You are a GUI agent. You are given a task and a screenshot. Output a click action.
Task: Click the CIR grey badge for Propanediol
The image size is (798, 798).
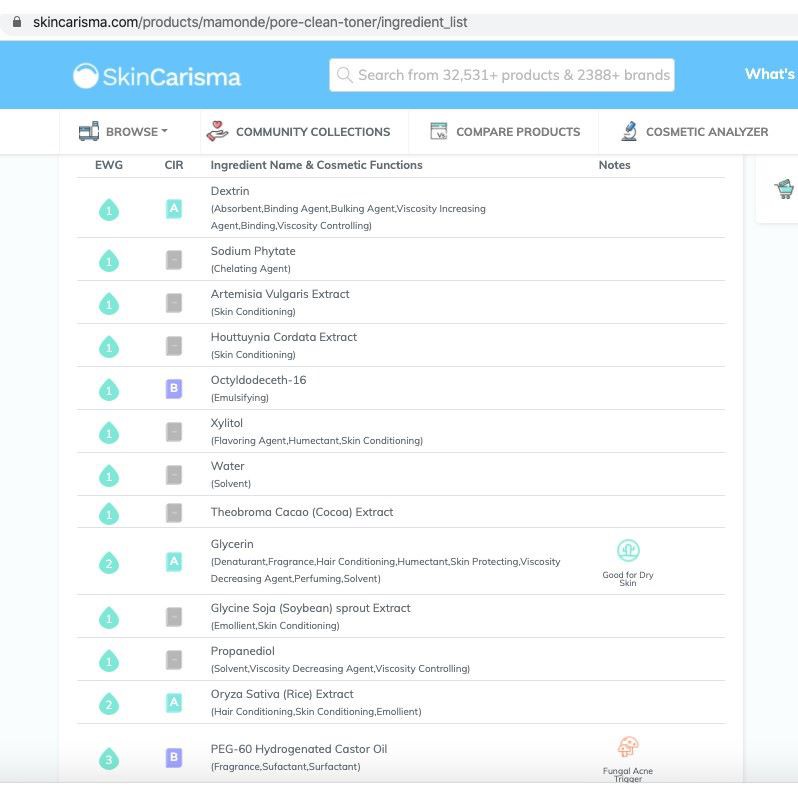pyautogui.click(x=174, y=660)
